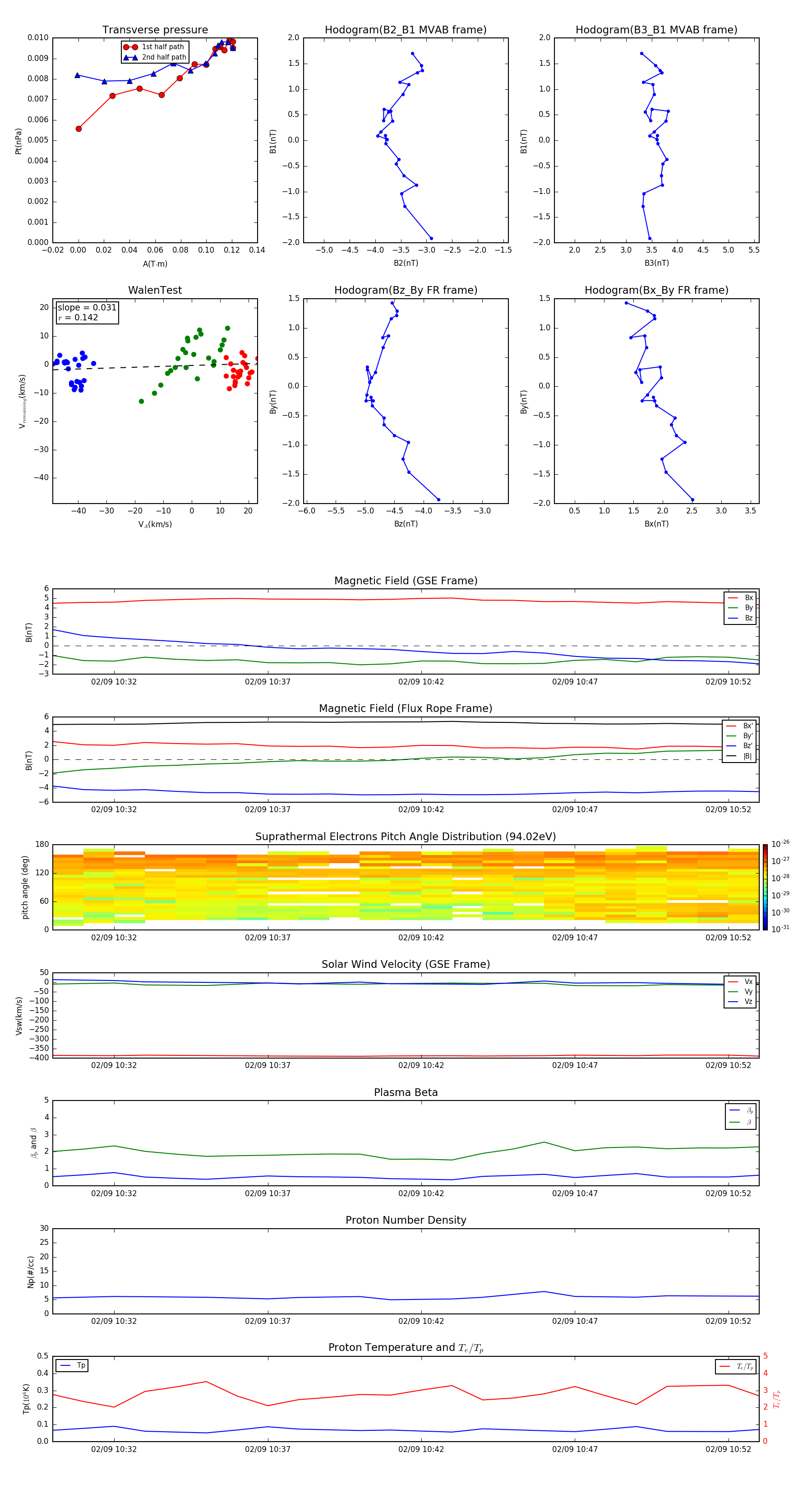
Task: Select the Vy entry in the velocity legend
Action: click(740, 991)
